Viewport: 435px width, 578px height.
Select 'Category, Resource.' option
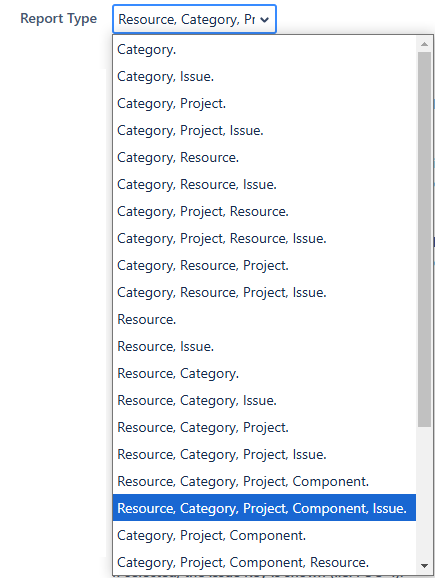click(x=264, y=157)
